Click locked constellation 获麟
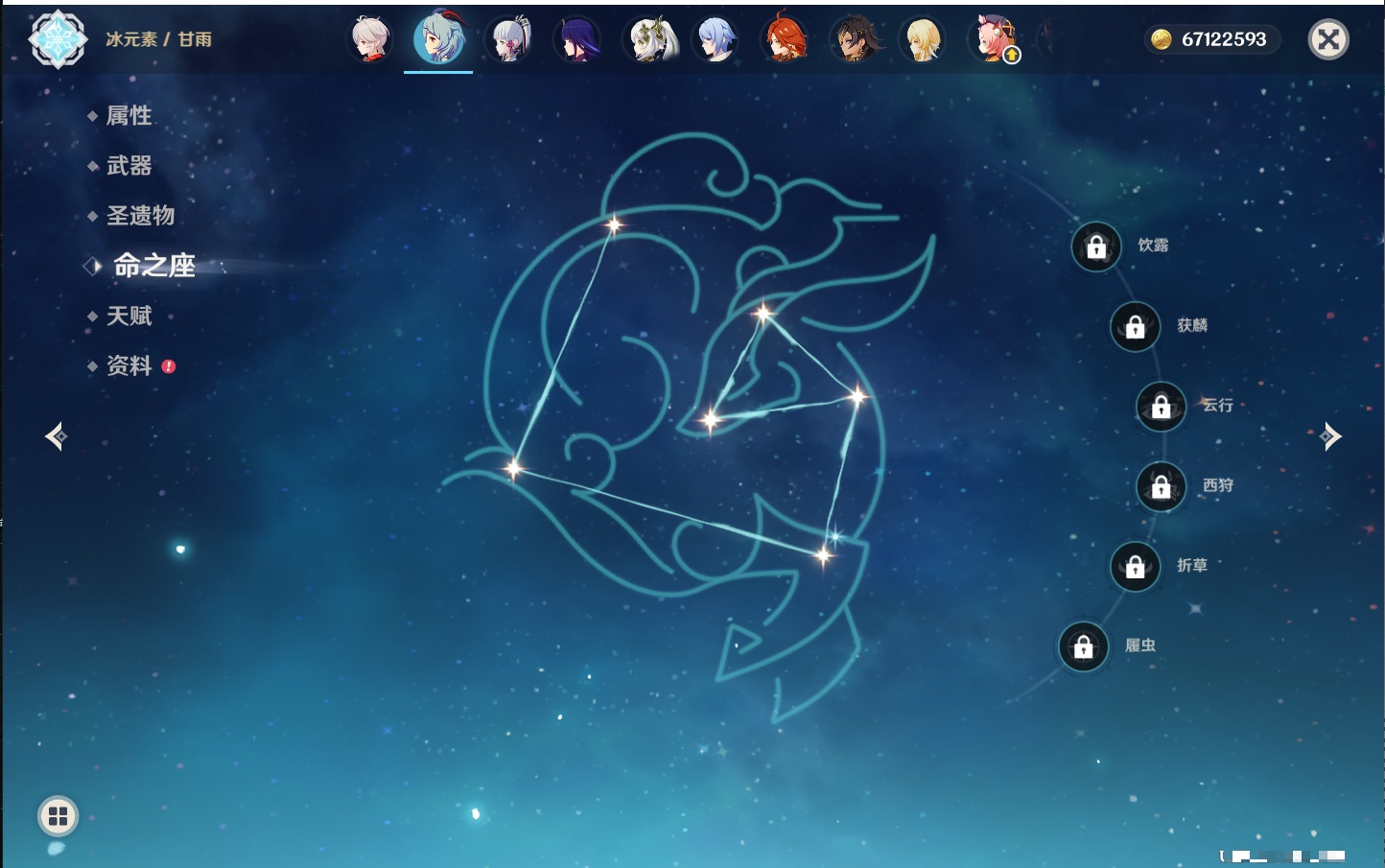Image resolution: width=1385 pixels, height=868 pixels. click(x=1135, y=327)
